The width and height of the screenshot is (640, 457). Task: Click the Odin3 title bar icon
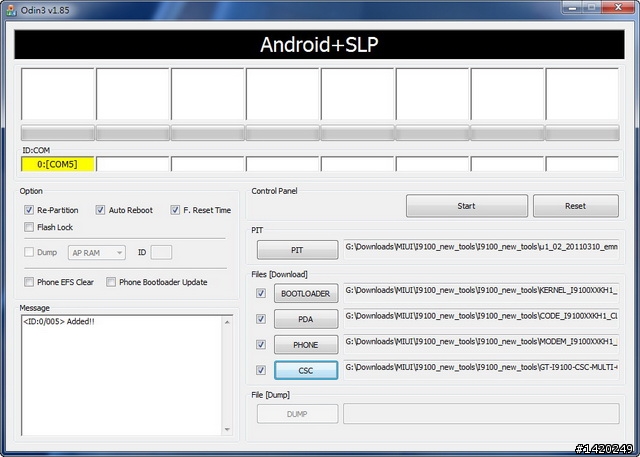[11, 10]
